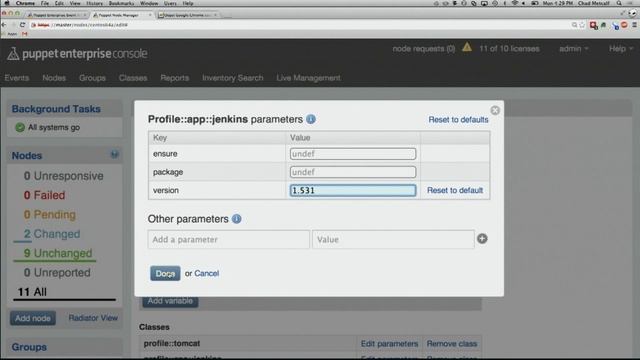Image resolution: width=640 pixels, height=360 pixels.
Task: Click the profile::tomcat class name
Action: click(172, 344)
